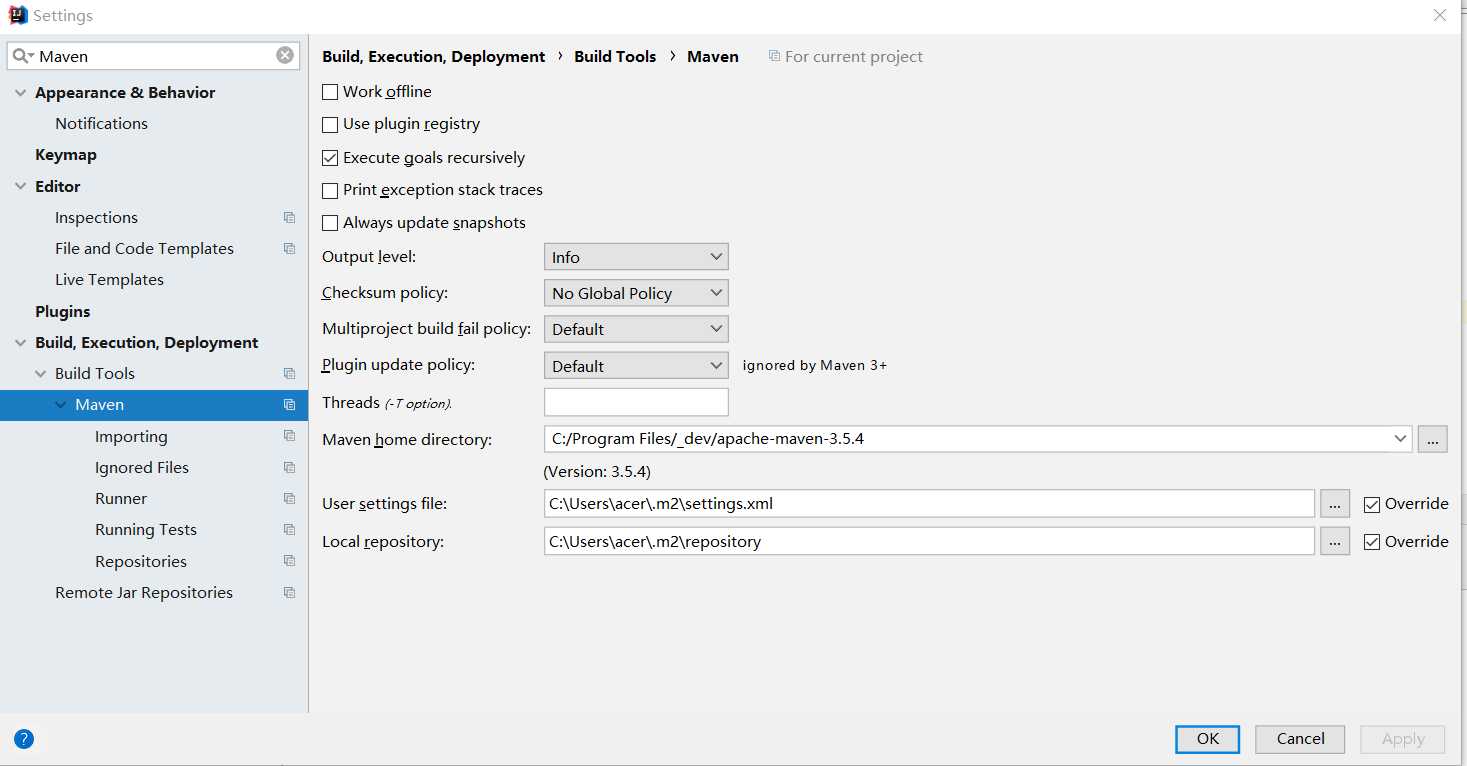Collapse Build, Execution, Deployment section
This screenshot has width=1467, height=766.
20,343
